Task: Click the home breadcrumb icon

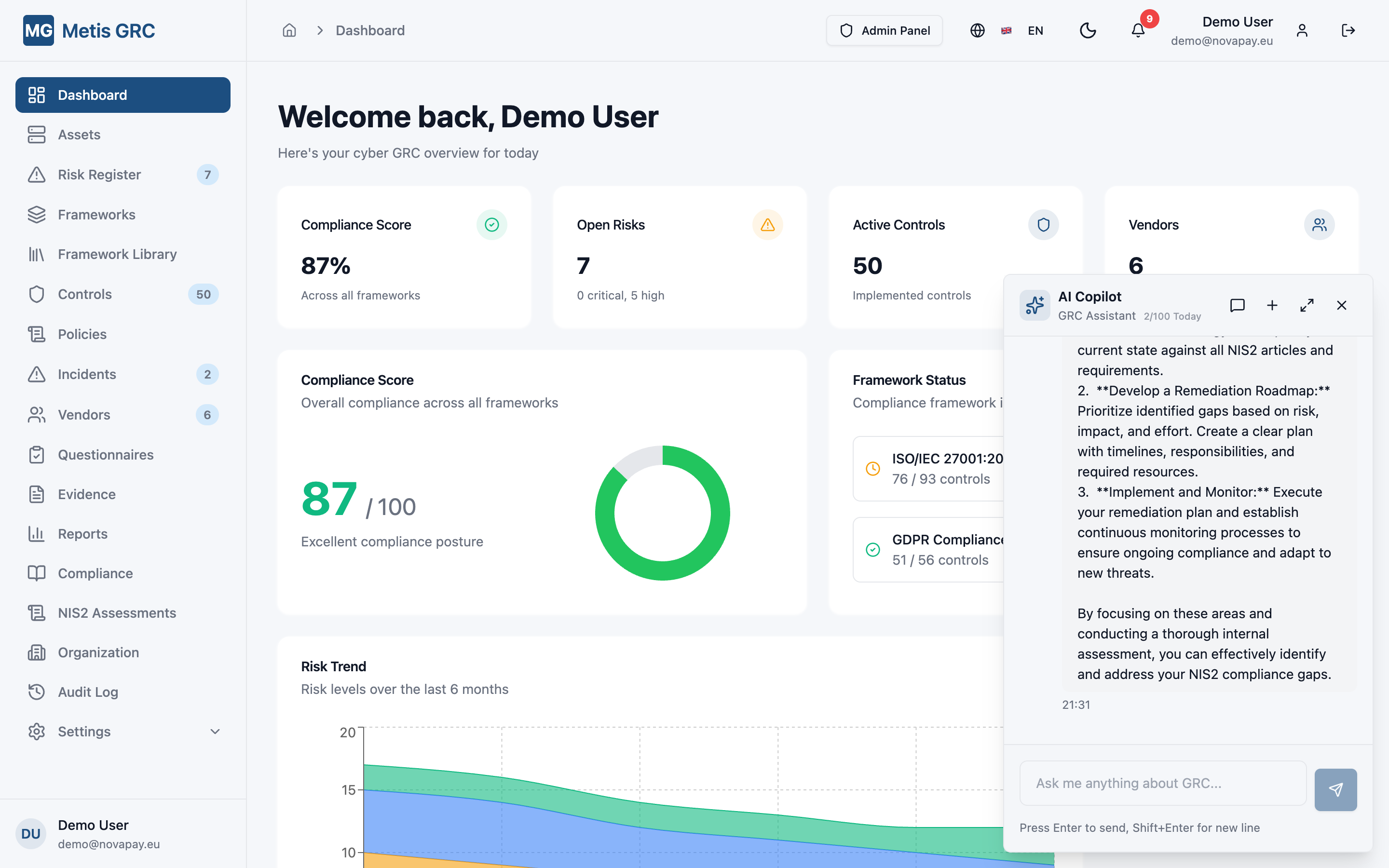Action: pyautogui.click(x=289, y=30)
